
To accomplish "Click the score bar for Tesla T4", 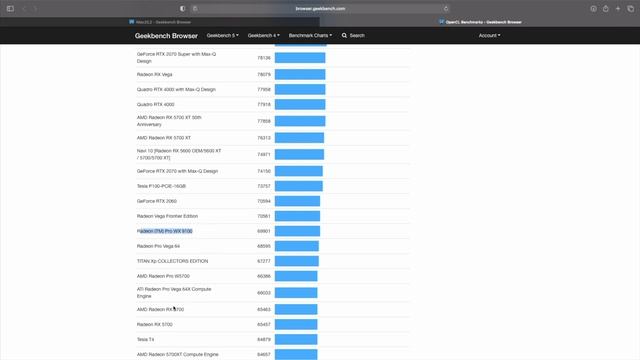I will click(296, 340).
